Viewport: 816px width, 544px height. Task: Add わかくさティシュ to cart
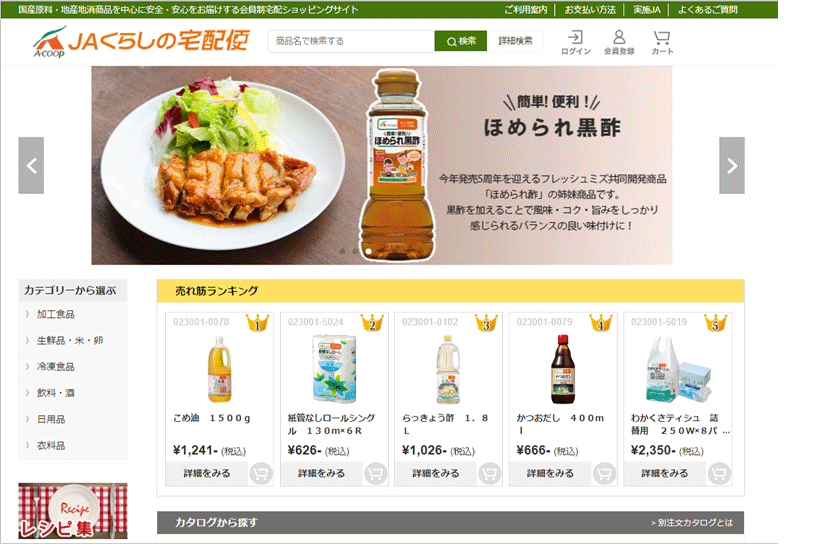point(719,473)
